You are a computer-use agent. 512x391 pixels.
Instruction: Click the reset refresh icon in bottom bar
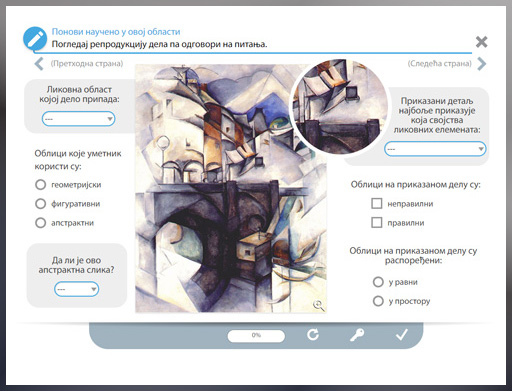tap(313, 334)
